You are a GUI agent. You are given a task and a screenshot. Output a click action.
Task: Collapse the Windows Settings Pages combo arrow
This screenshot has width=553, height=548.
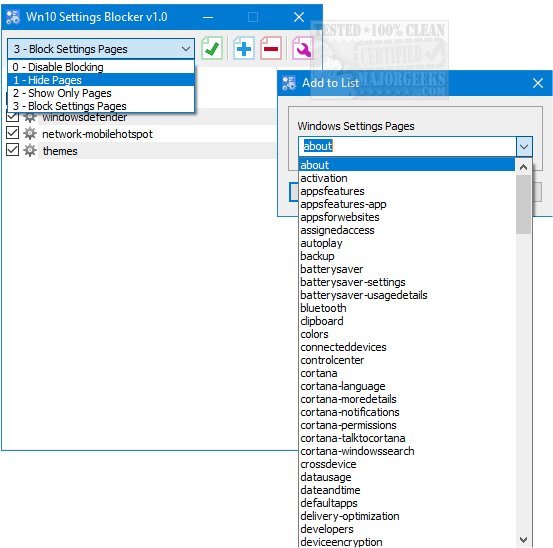click(x=524, y=146)
